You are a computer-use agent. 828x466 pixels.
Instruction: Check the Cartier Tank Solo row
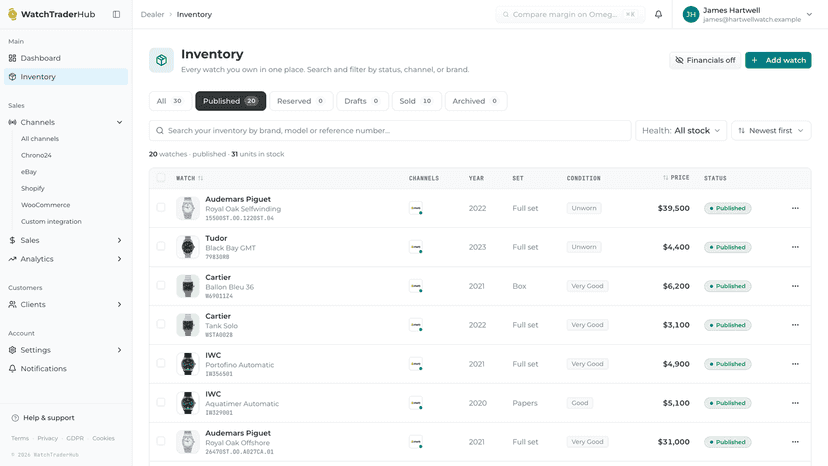point(161,324)
